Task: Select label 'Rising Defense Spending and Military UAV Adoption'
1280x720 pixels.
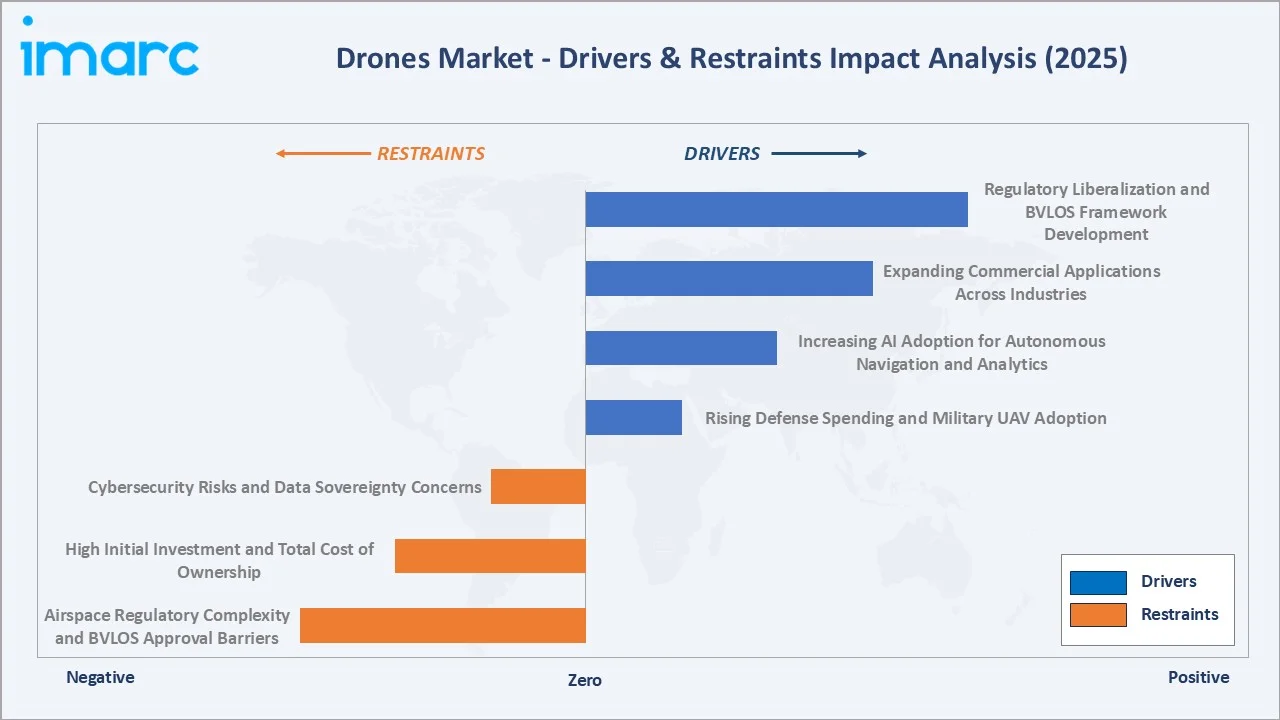Action: (x=905, y=418)
